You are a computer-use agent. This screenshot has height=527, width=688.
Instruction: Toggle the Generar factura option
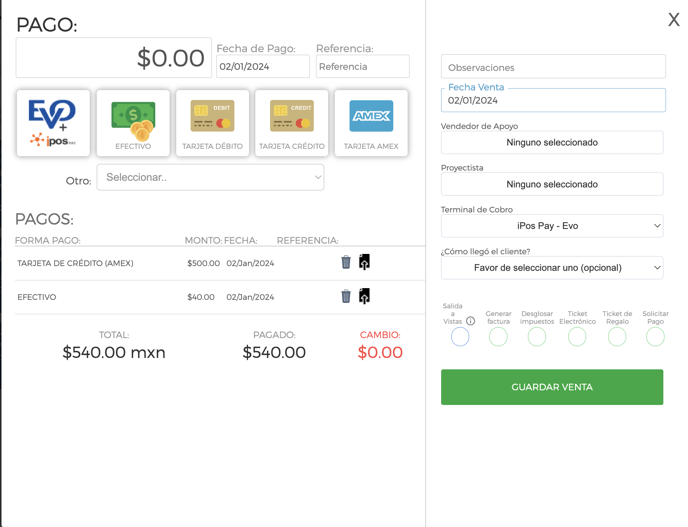click(x=498, y=337)
